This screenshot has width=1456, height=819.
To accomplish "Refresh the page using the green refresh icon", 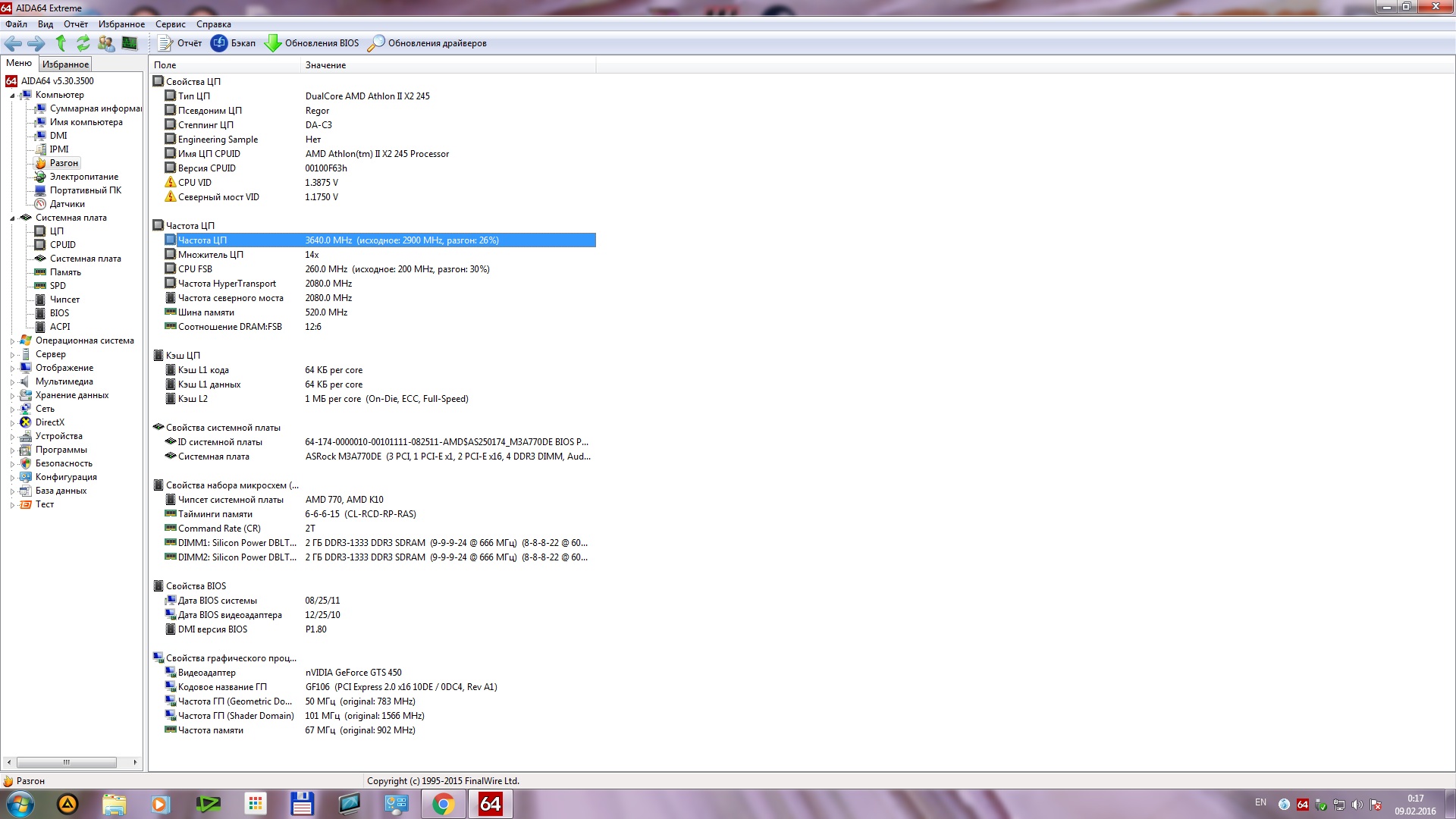I will tap(83, 43).
